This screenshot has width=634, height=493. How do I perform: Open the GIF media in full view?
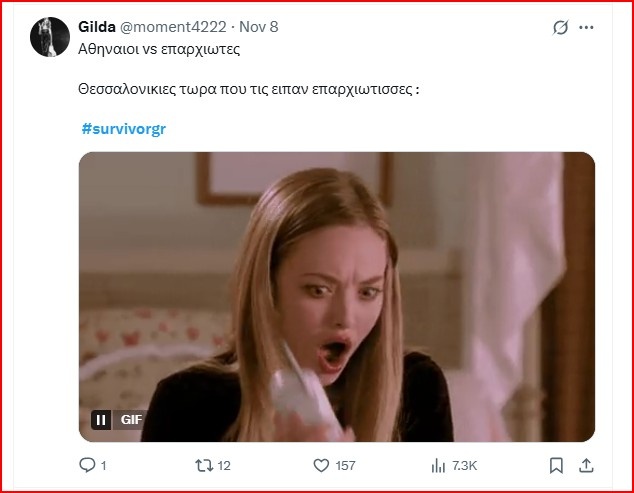(x=336, y=297)
